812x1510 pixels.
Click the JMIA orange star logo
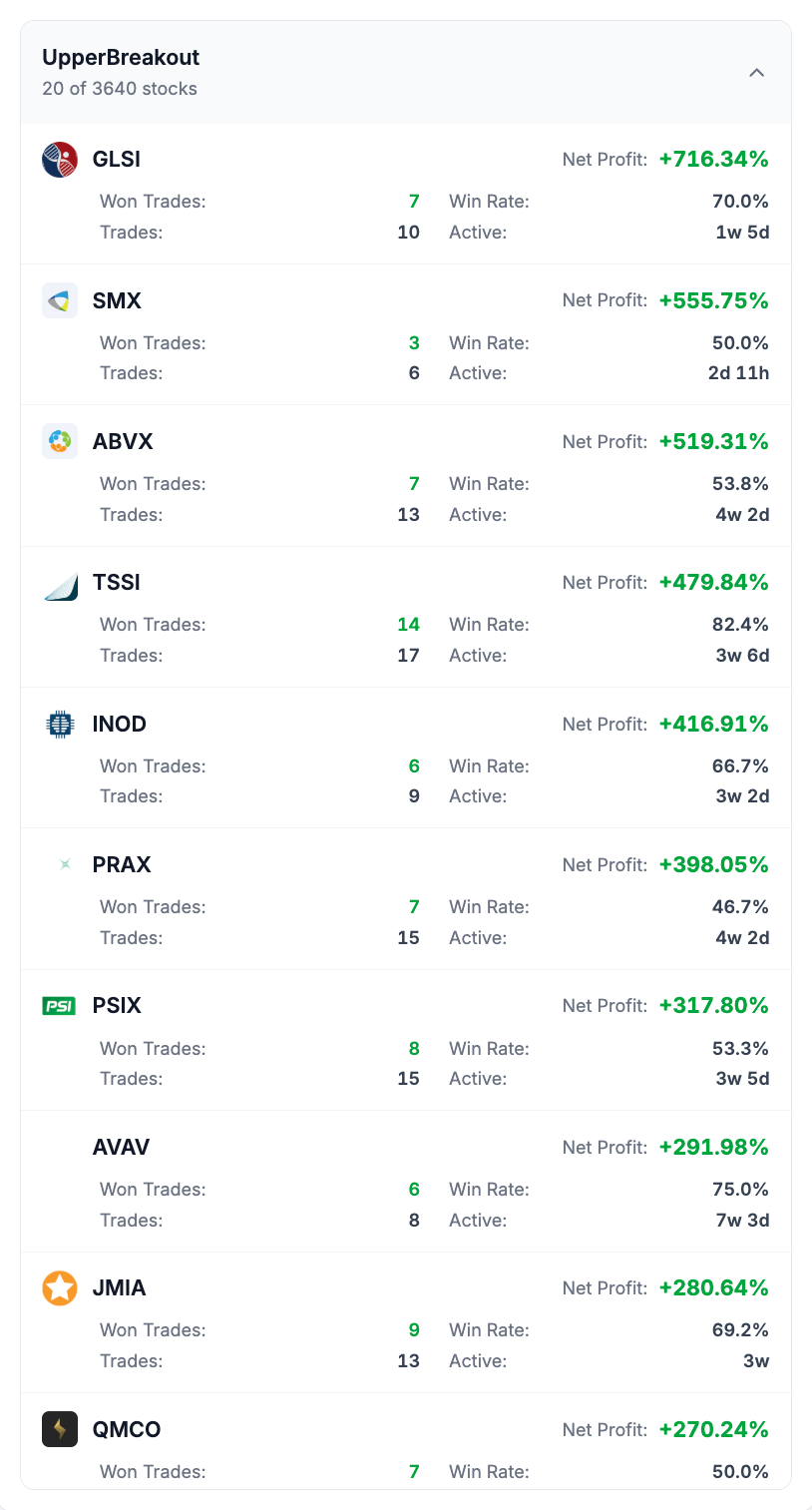[59, 1288]
